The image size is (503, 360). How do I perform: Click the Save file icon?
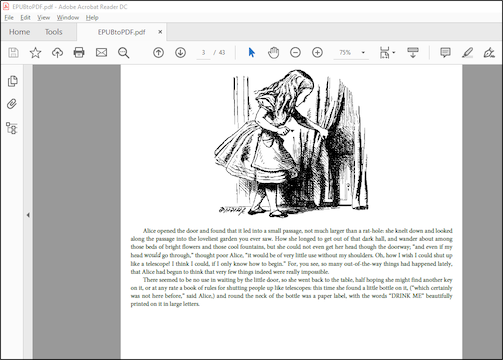(13, 53)
